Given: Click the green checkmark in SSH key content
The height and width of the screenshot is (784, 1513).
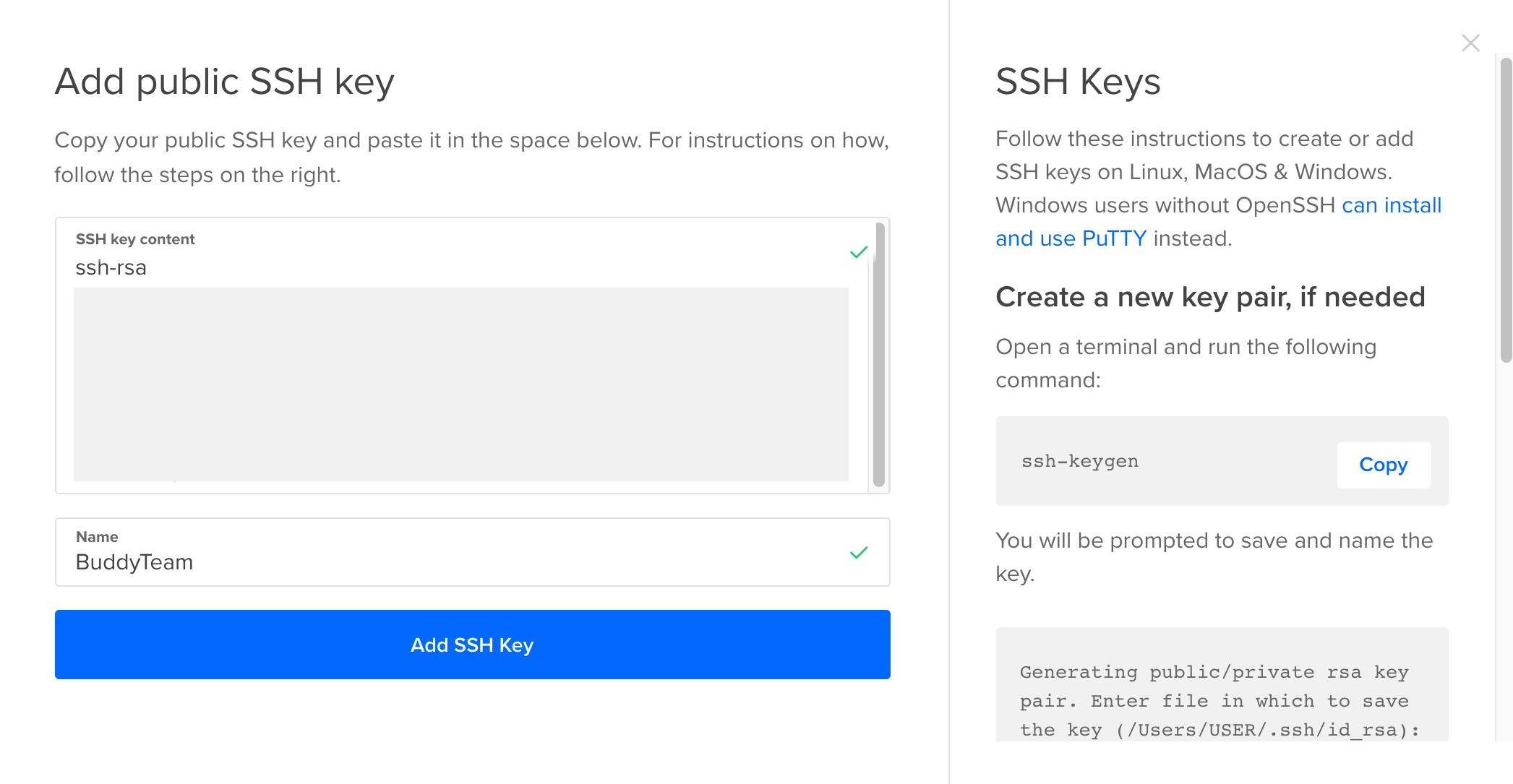Looking at the screenshot, I should click(858, 252).
